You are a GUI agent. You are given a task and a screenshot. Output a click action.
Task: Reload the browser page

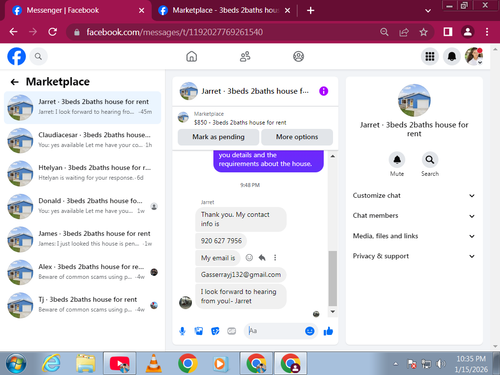pyautogui.click(x=52, y=32)
